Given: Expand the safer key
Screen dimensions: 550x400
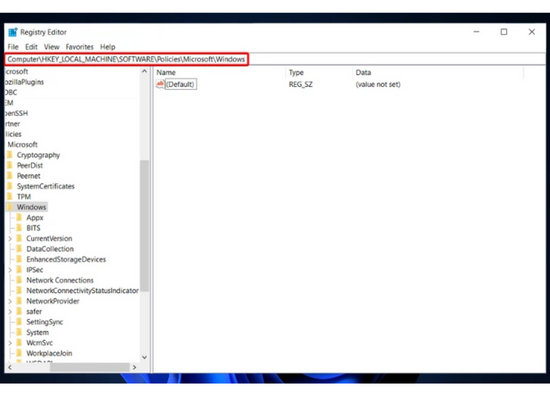Looking at the screenshot, I should click(10, 312).
